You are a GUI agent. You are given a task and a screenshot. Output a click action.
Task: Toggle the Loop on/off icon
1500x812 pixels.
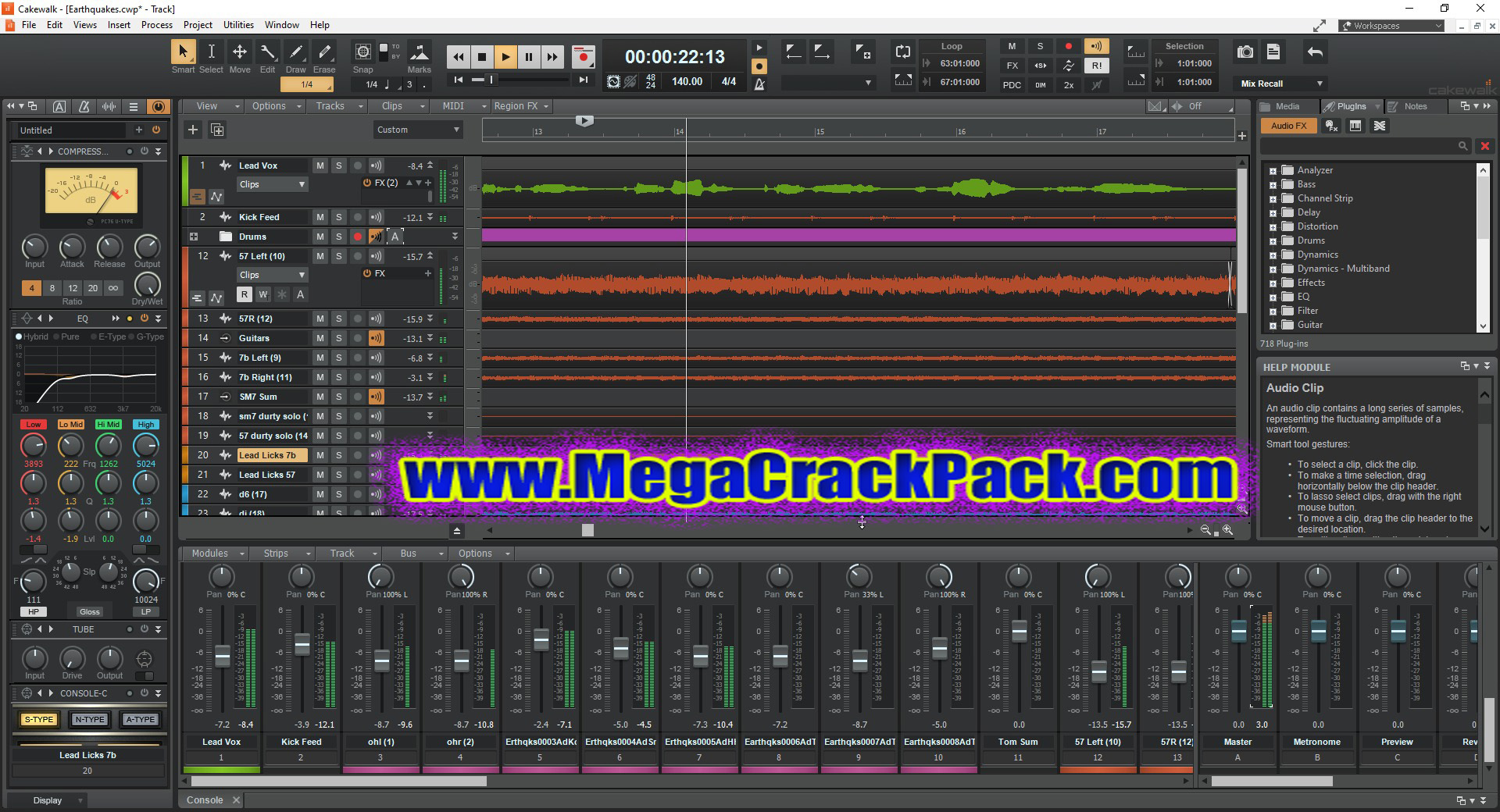tap(903, 52)
